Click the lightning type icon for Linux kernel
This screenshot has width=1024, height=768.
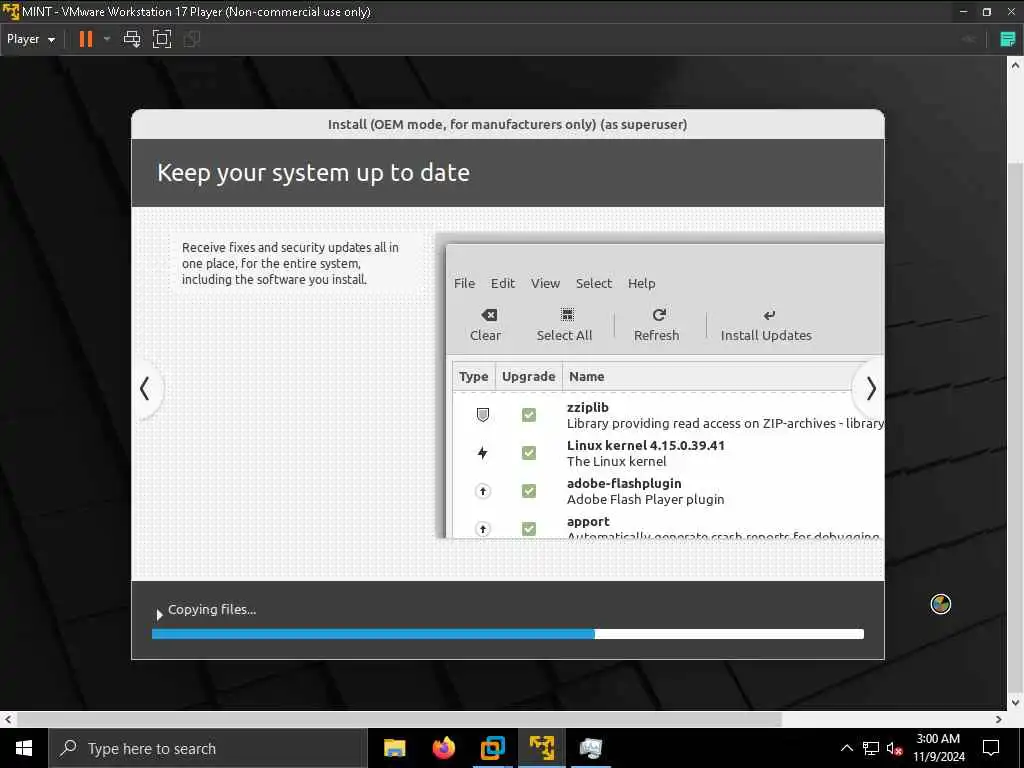(483, 453)
